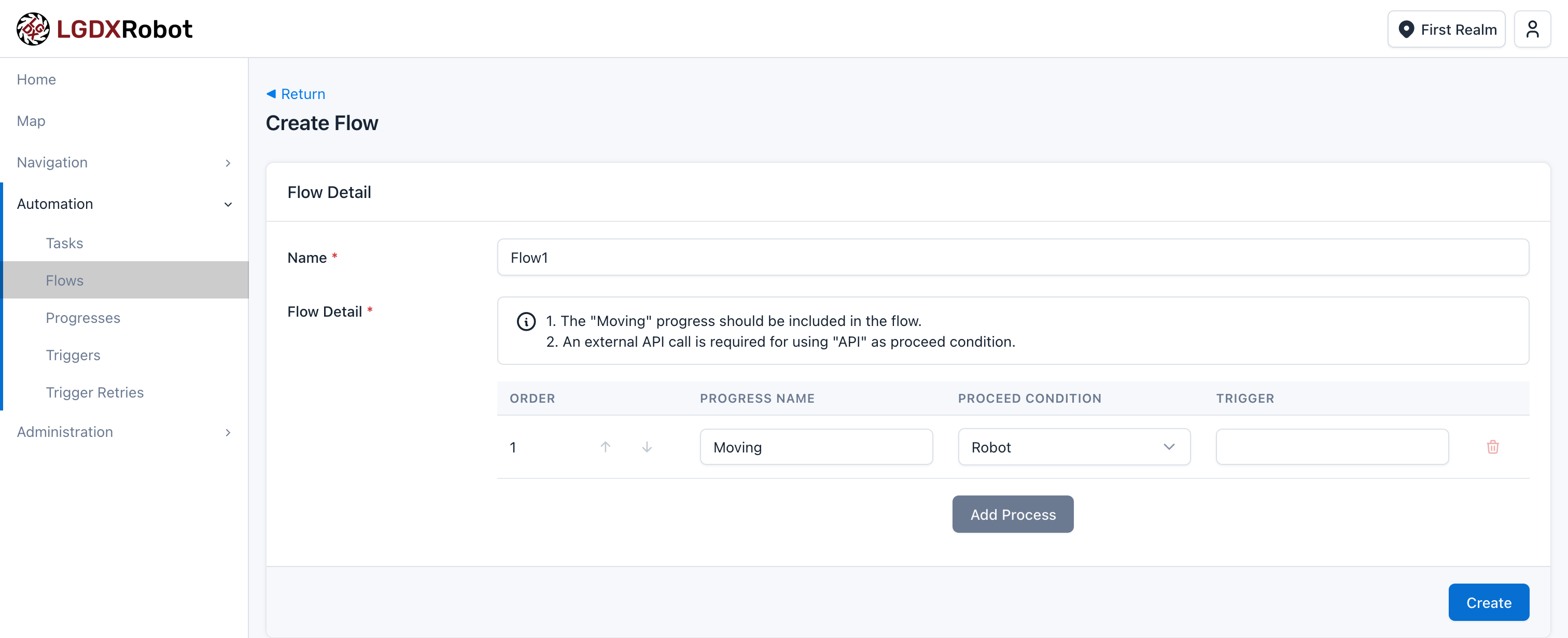Open Trigger Retries in sidebar
Viewport: 1568px width, 638px height.
[94, 392]
